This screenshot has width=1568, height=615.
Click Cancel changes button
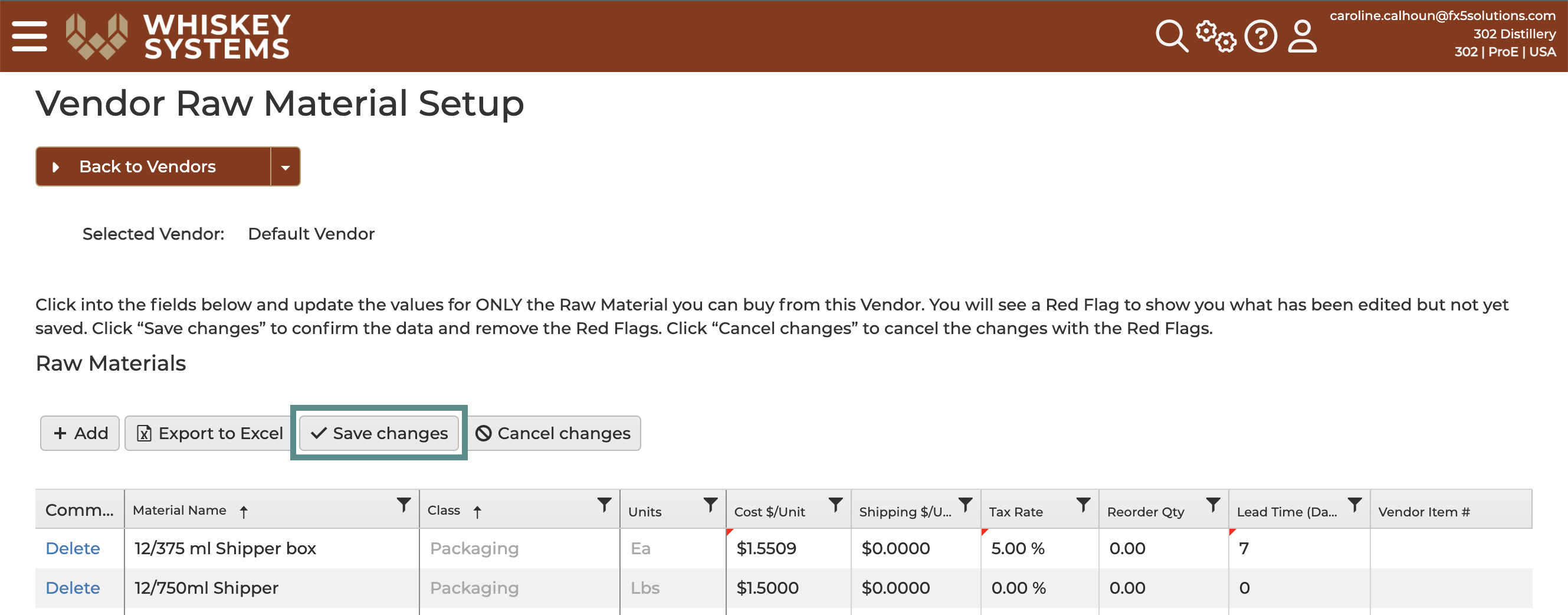pyautogui.click(x=554, y=433)
